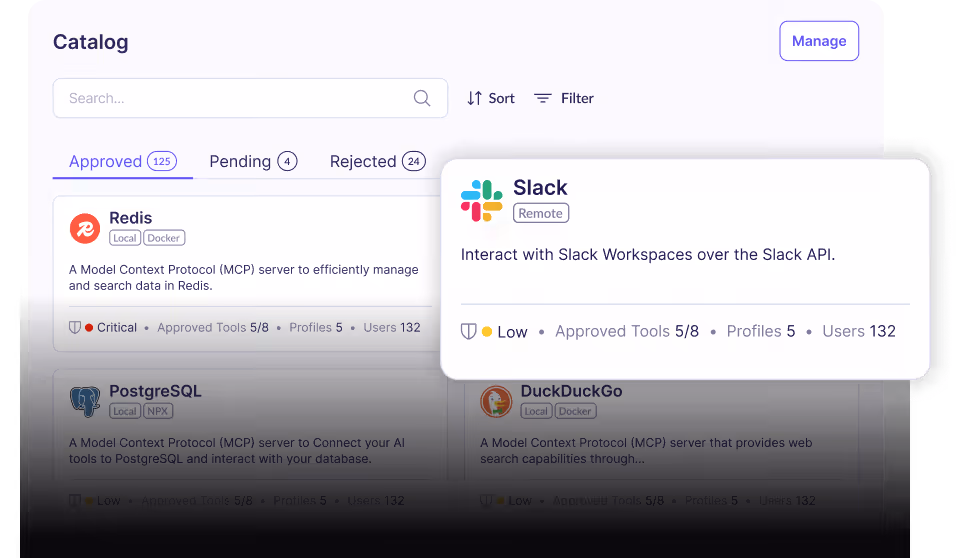Click the shield icon on Redis card

click(74, 327)
